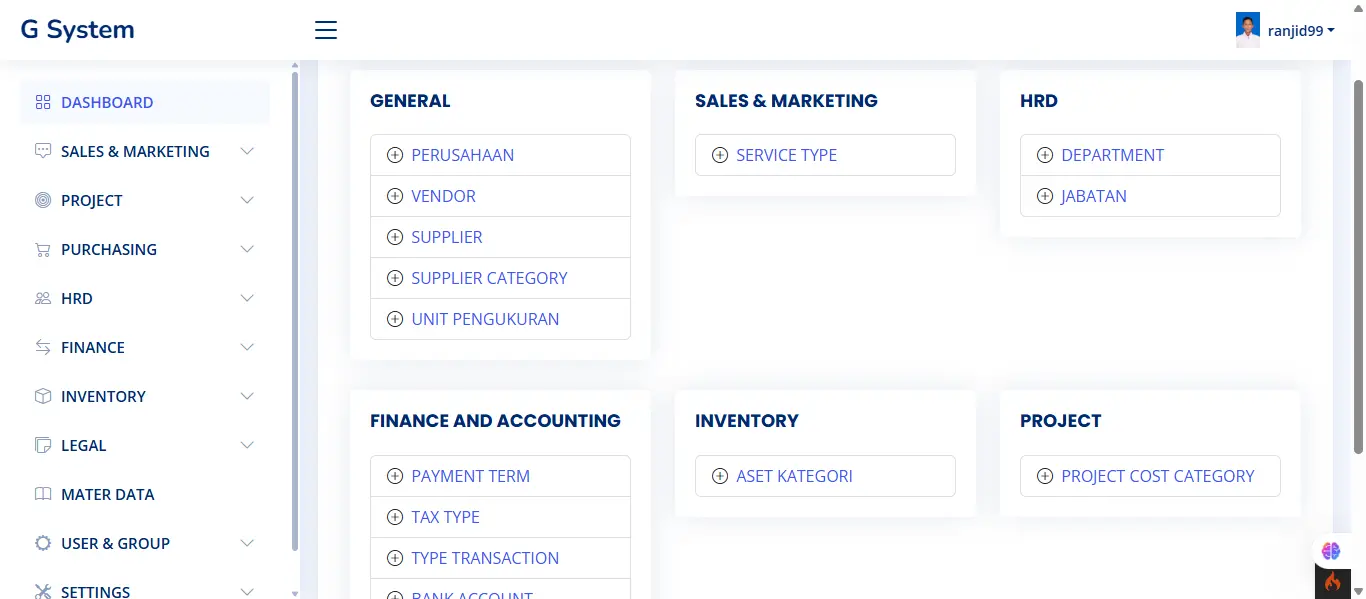Click the brain icon at right edge
Image resolution: width=1366 pixels, height=599 pixels.
(1331, 551)
